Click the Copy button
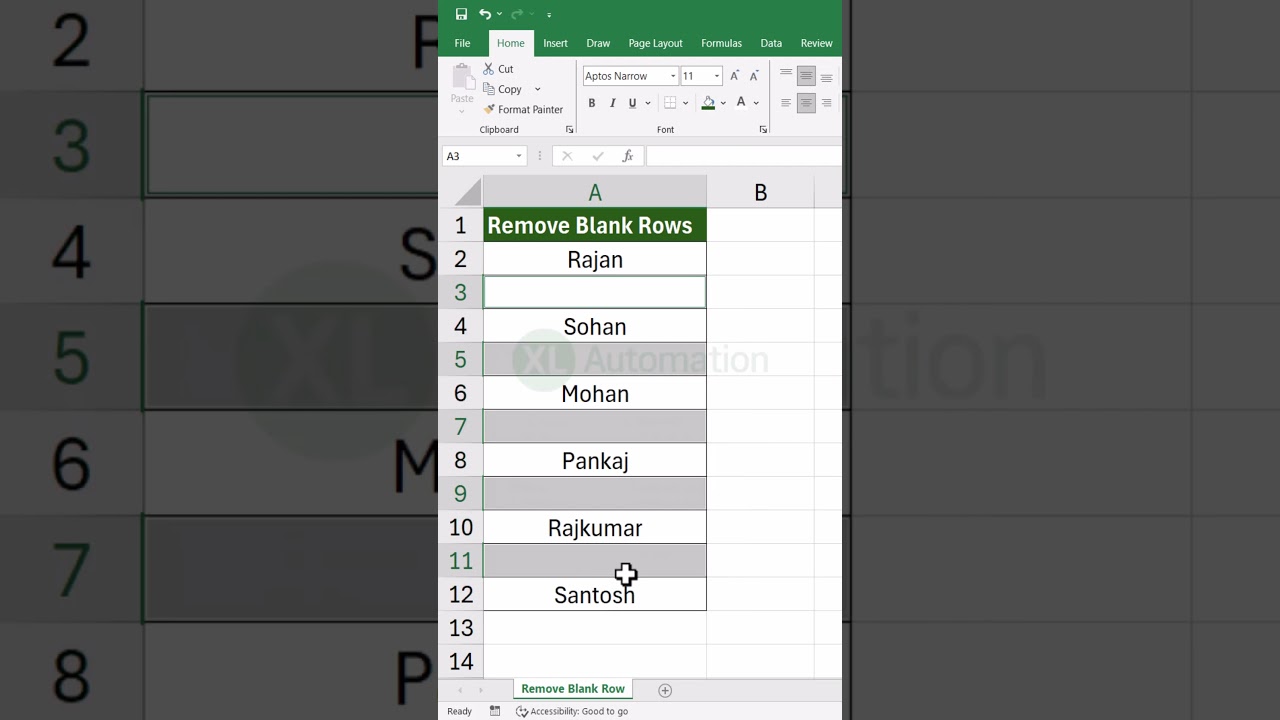 (x=503, y=89)
